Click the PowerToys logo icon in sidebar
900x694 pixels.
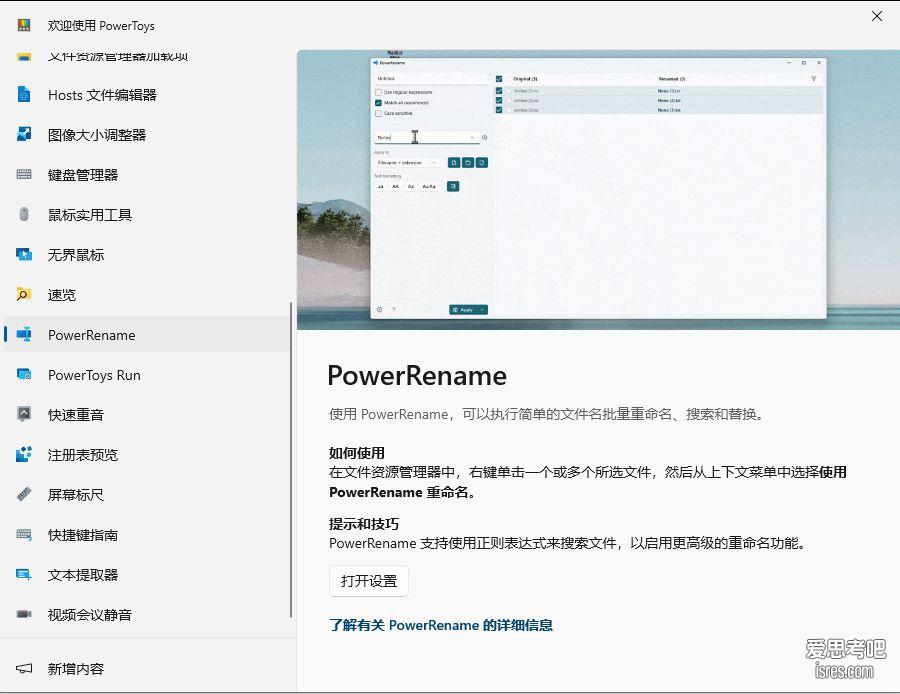24,25
